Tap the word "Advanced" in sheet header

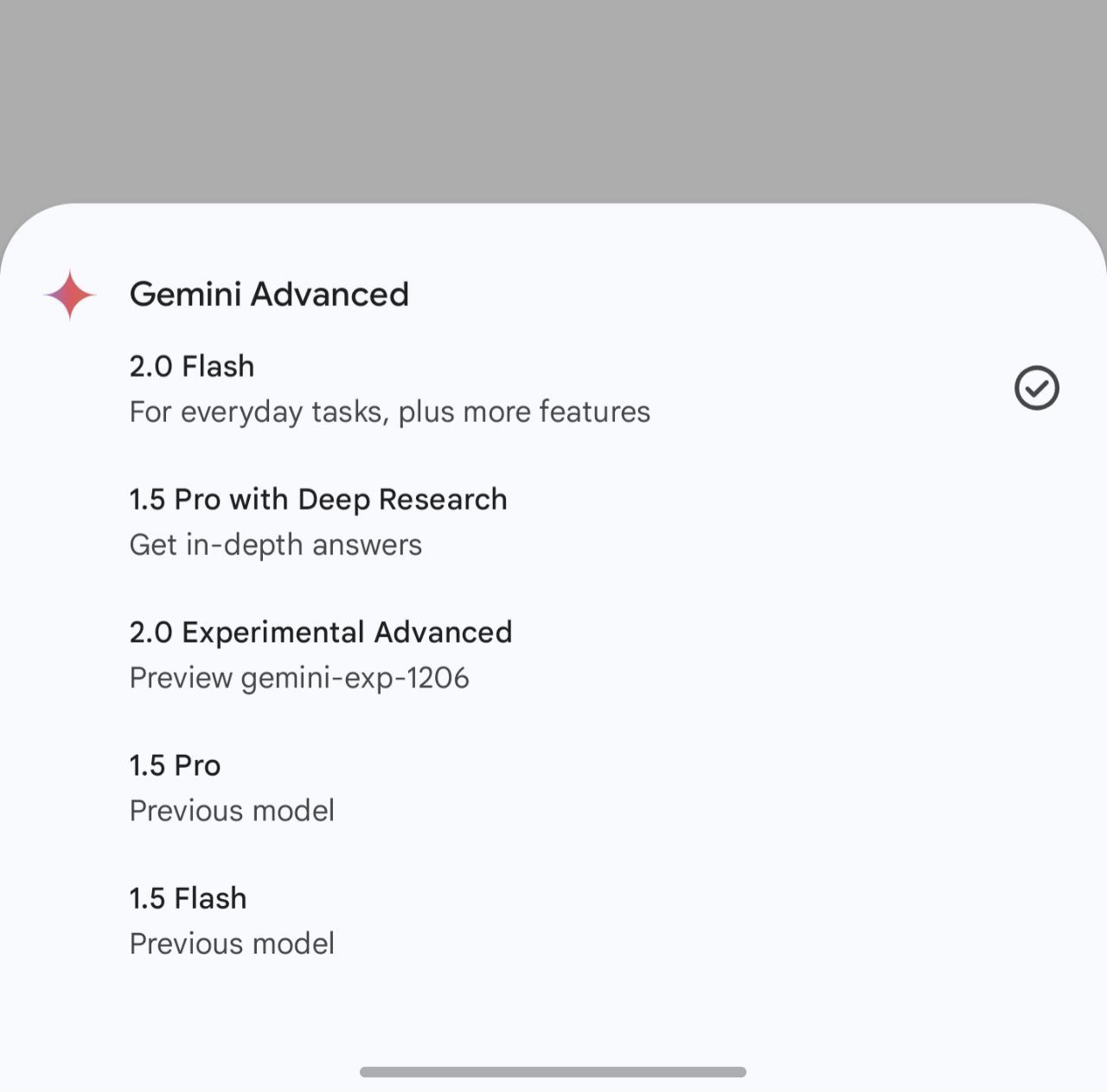pos(330,295)
